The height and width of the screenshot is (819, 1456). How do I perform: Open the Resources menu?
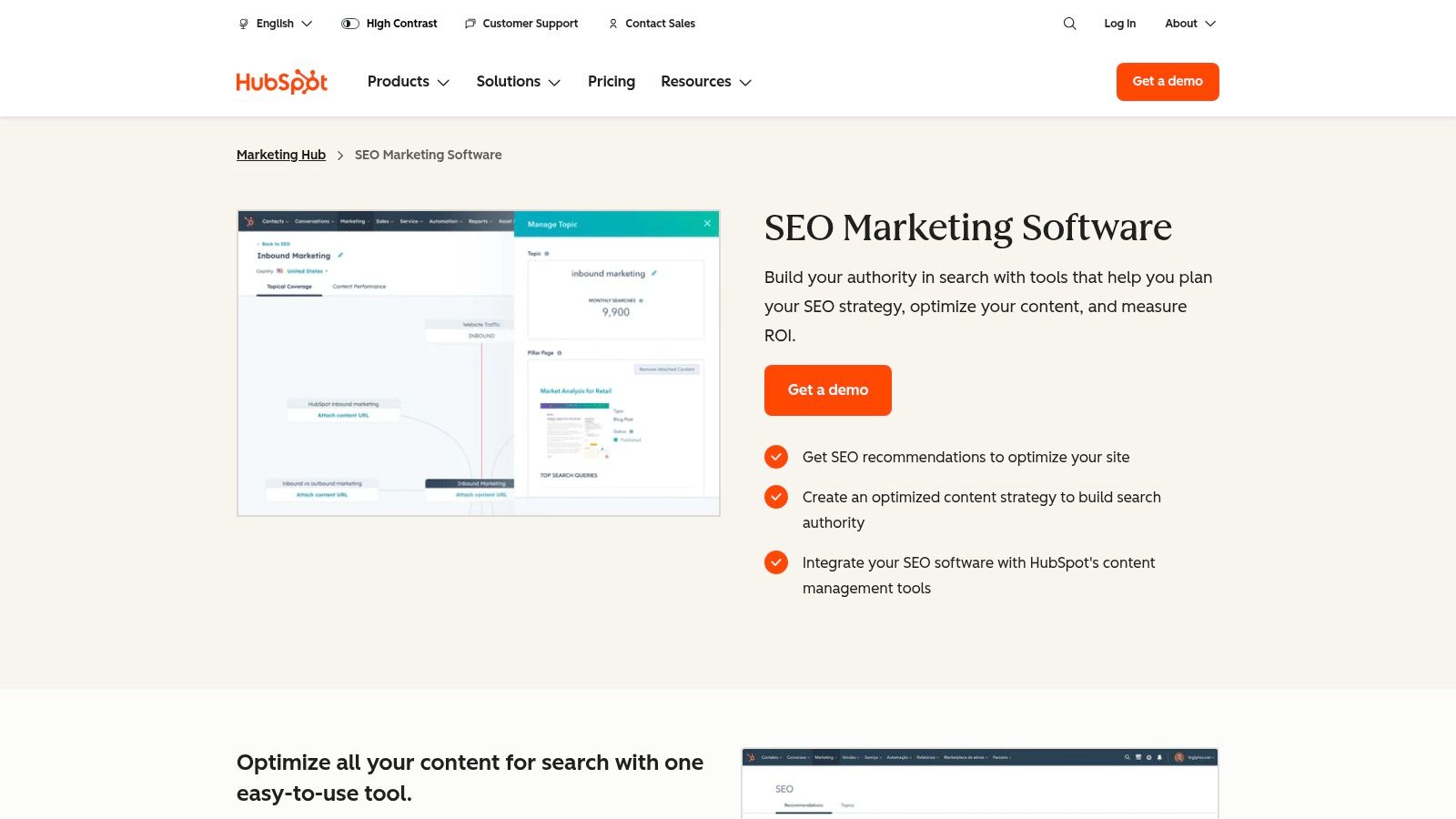(x=706, y=82)
